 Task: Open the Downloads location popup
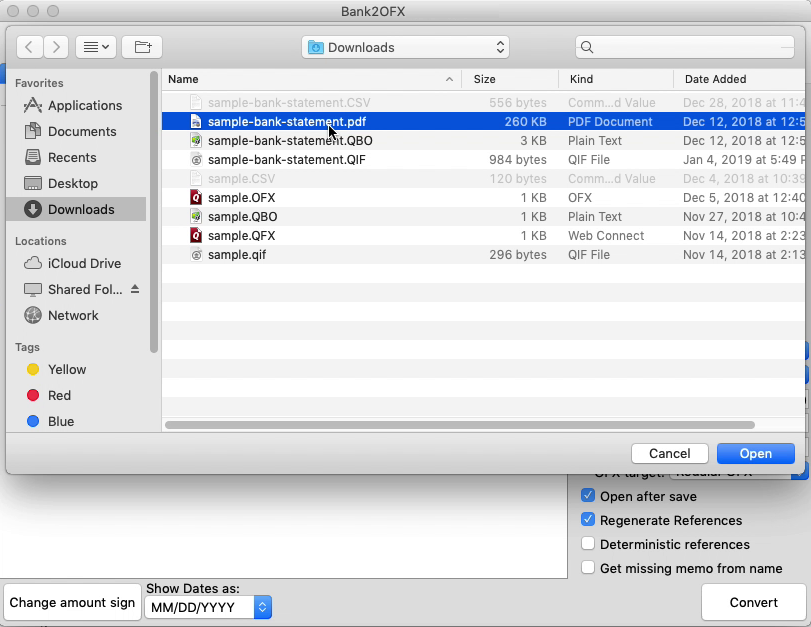tap(406, 47)
